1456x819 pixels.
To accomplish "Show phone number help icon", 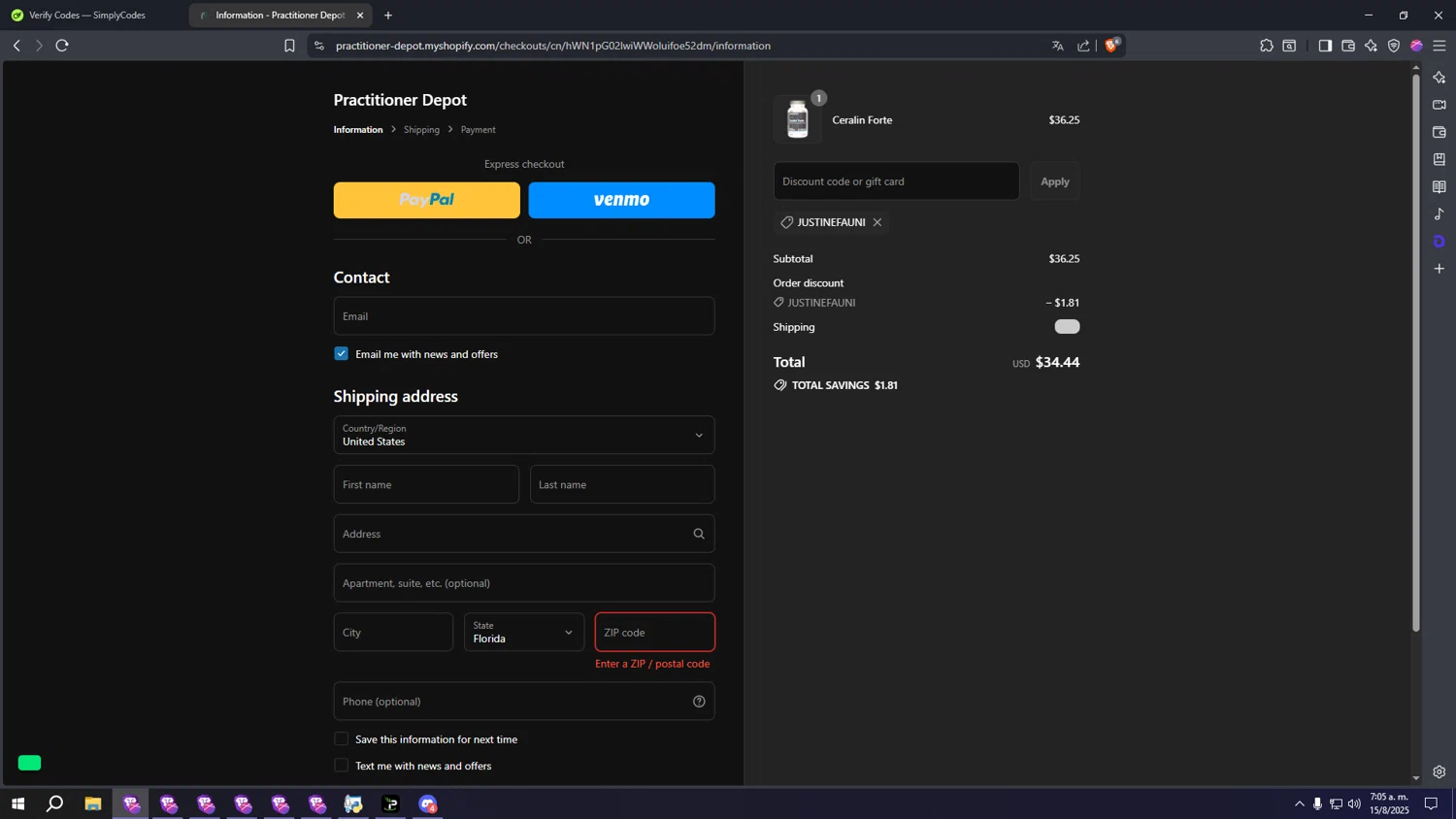I will click(699, 702).
